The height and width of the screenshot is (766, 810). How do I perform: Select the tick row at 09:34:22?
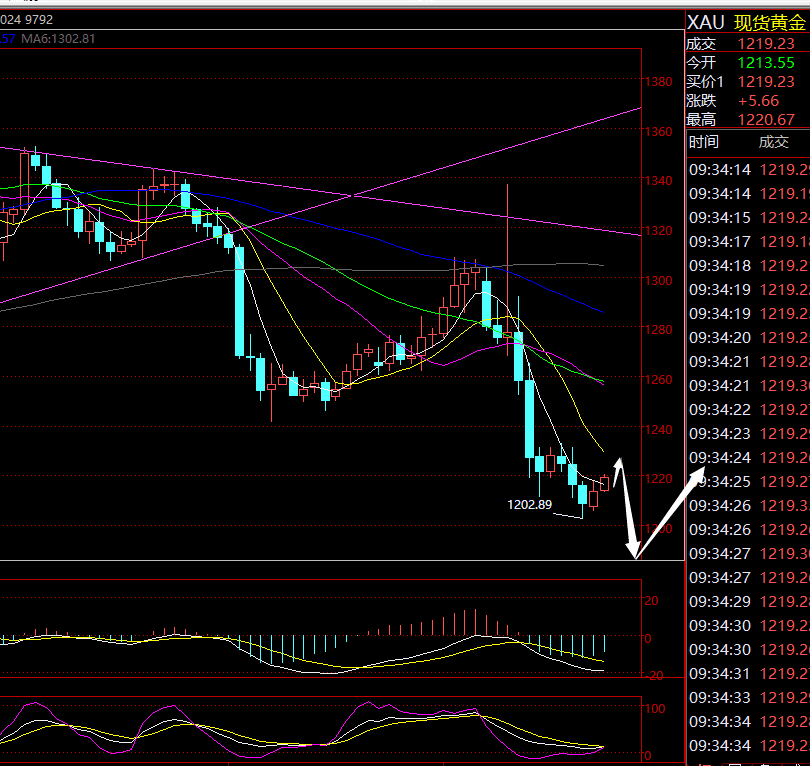[749, 410]
